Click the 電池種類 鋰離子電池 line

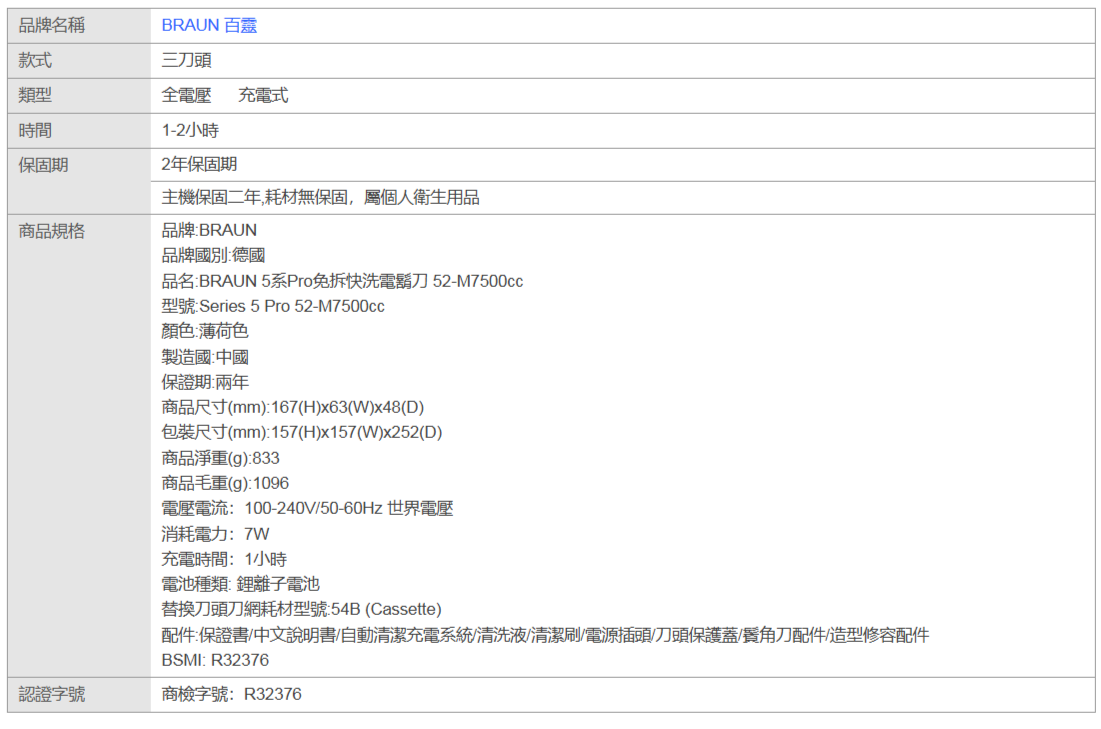click(240, 584)
